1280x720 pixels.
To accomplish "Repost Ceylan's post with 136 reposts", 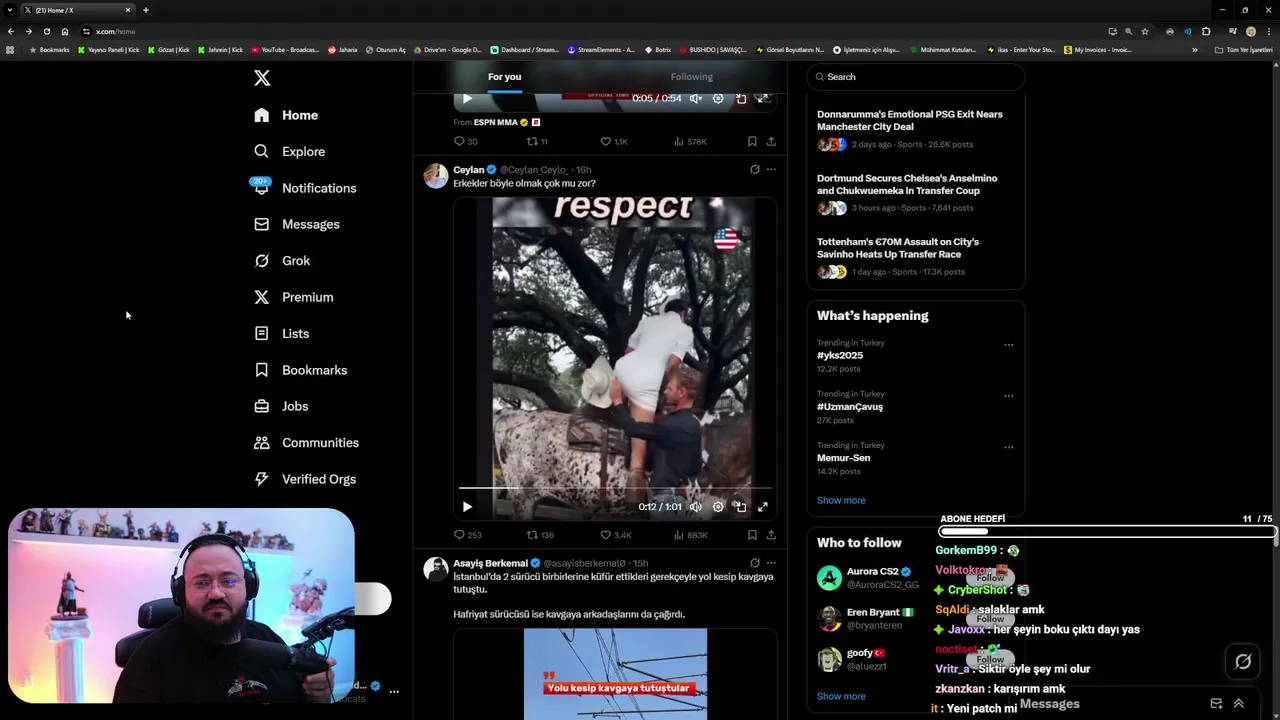I will pyautogui.click(x=540, y=535).
